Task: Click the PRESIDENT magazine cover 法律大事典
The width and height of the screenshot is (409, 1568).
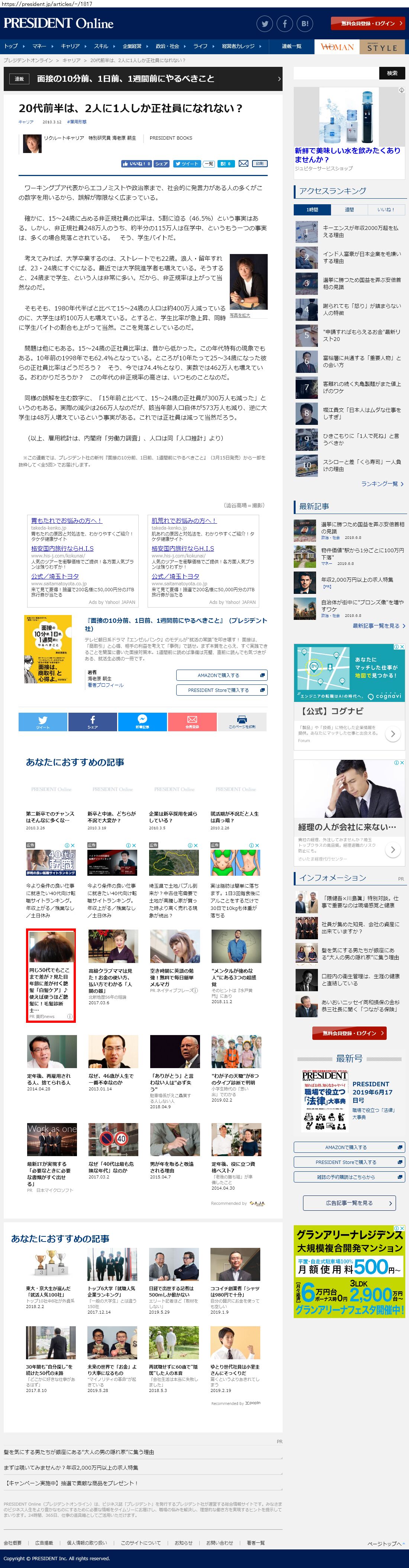Action: pos(324,1100)
